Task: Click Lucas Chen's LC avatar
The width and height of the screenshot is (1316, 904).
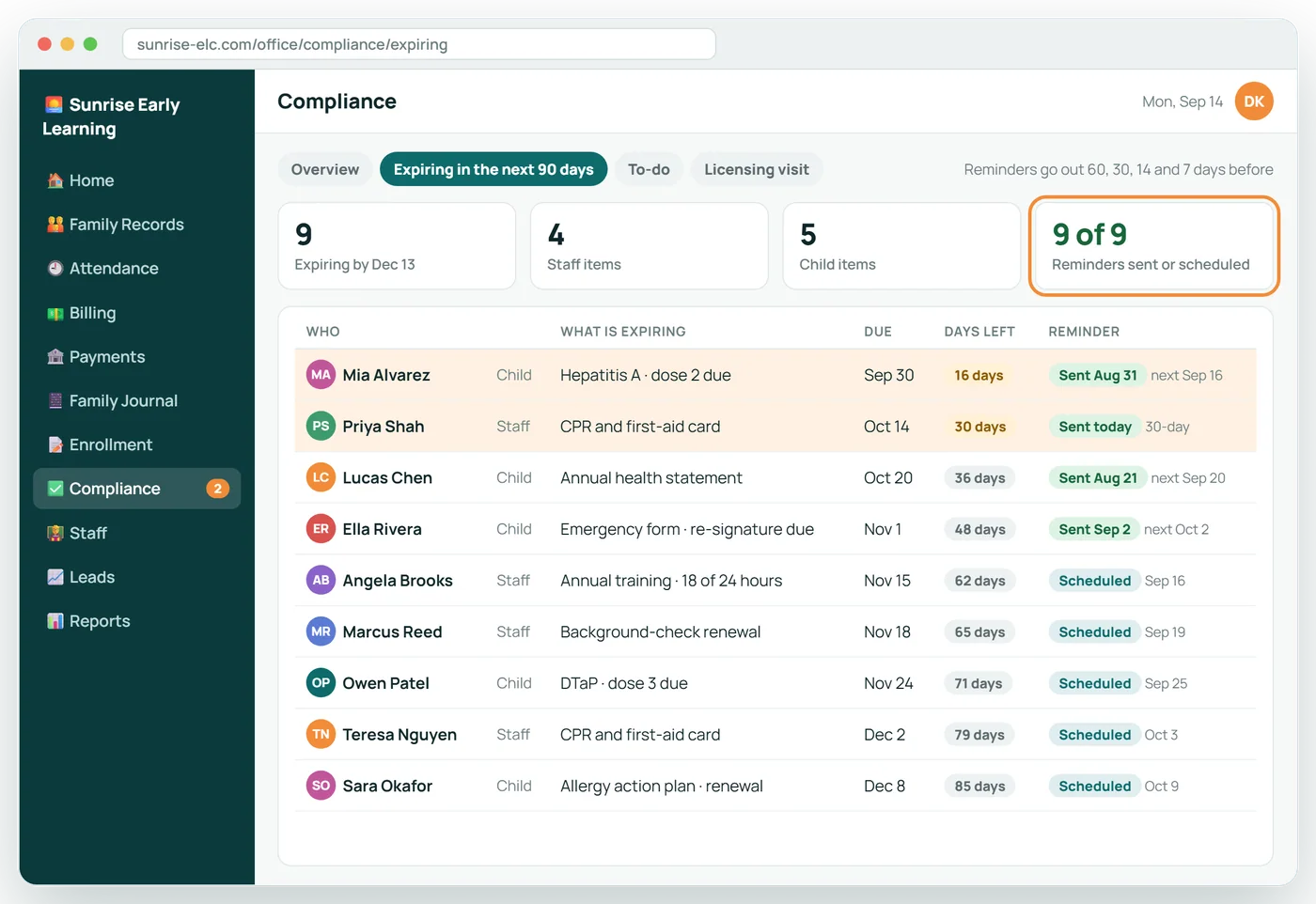Action: click(x=321, y=477)
